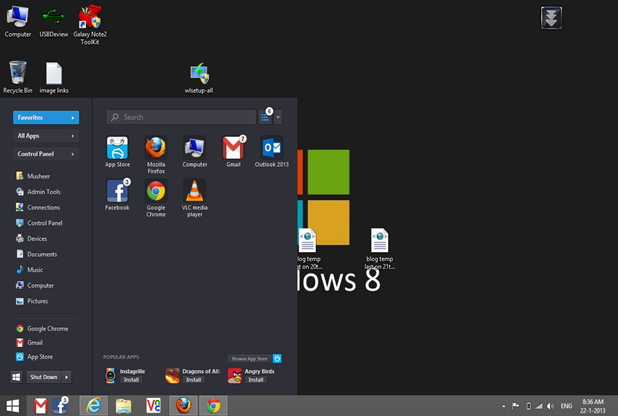
Task: Open Outlook 2013 from the Favorites grid
Action: (x=271, y=150)
